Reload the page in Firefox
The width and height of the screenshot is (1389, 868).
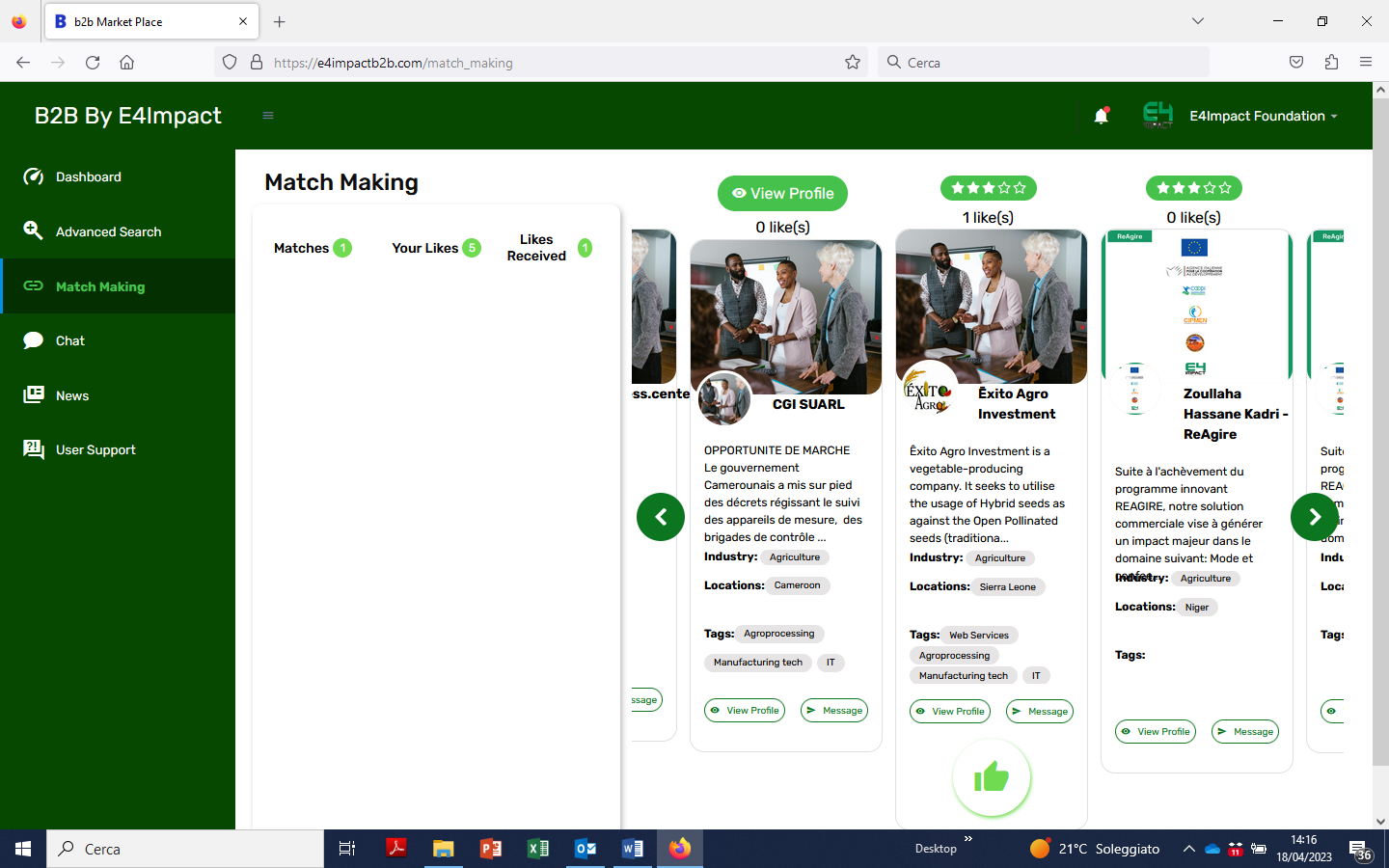click(93, 62)
